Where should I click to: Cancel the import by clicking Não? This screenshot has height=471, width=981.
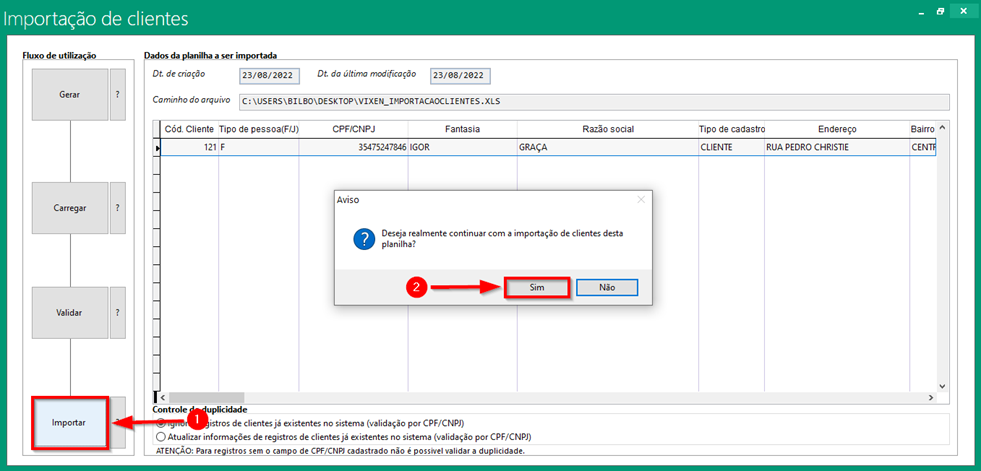point(606,287)
